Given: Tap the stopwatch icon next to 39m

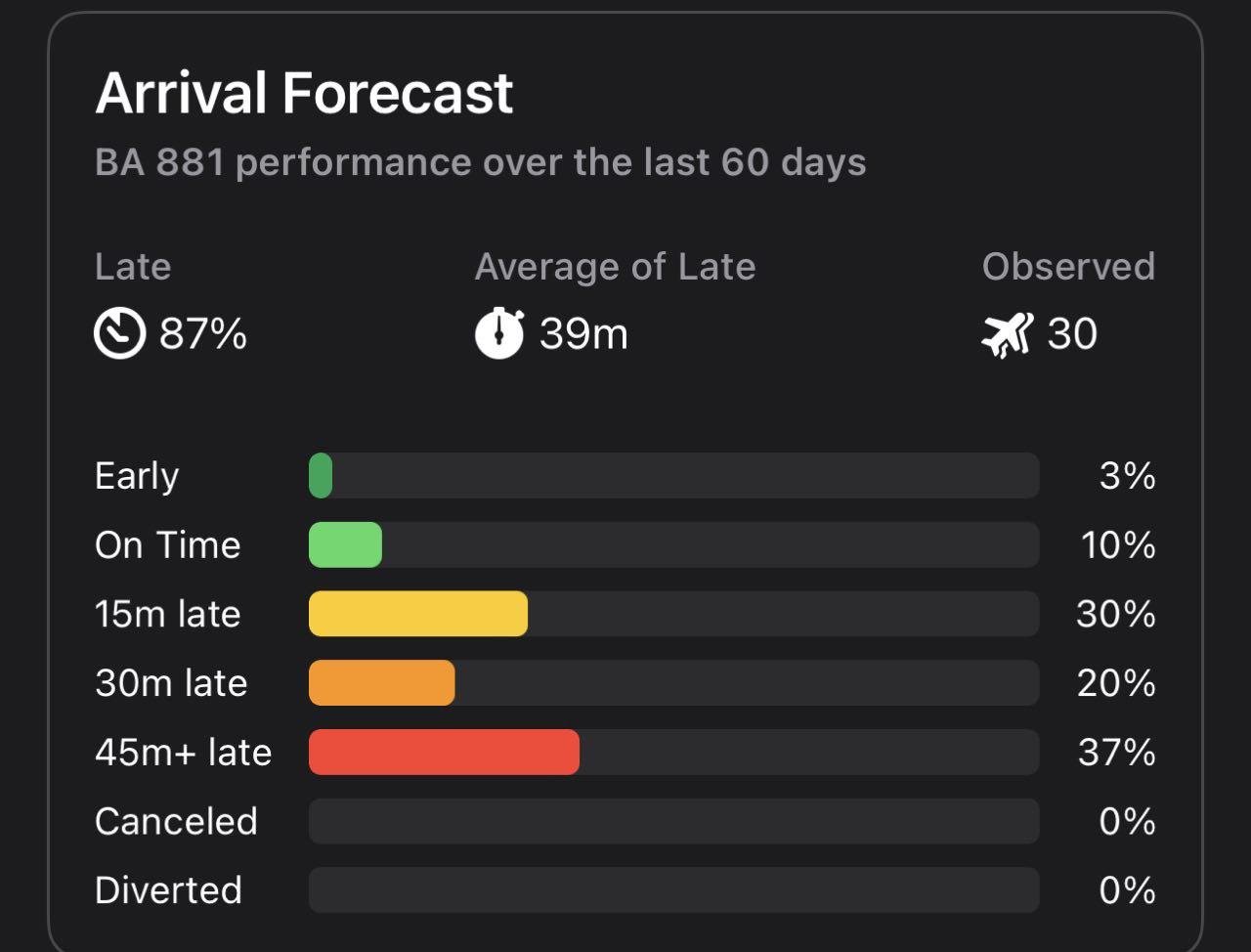Looking at the screenshot, I should [499, 333].
